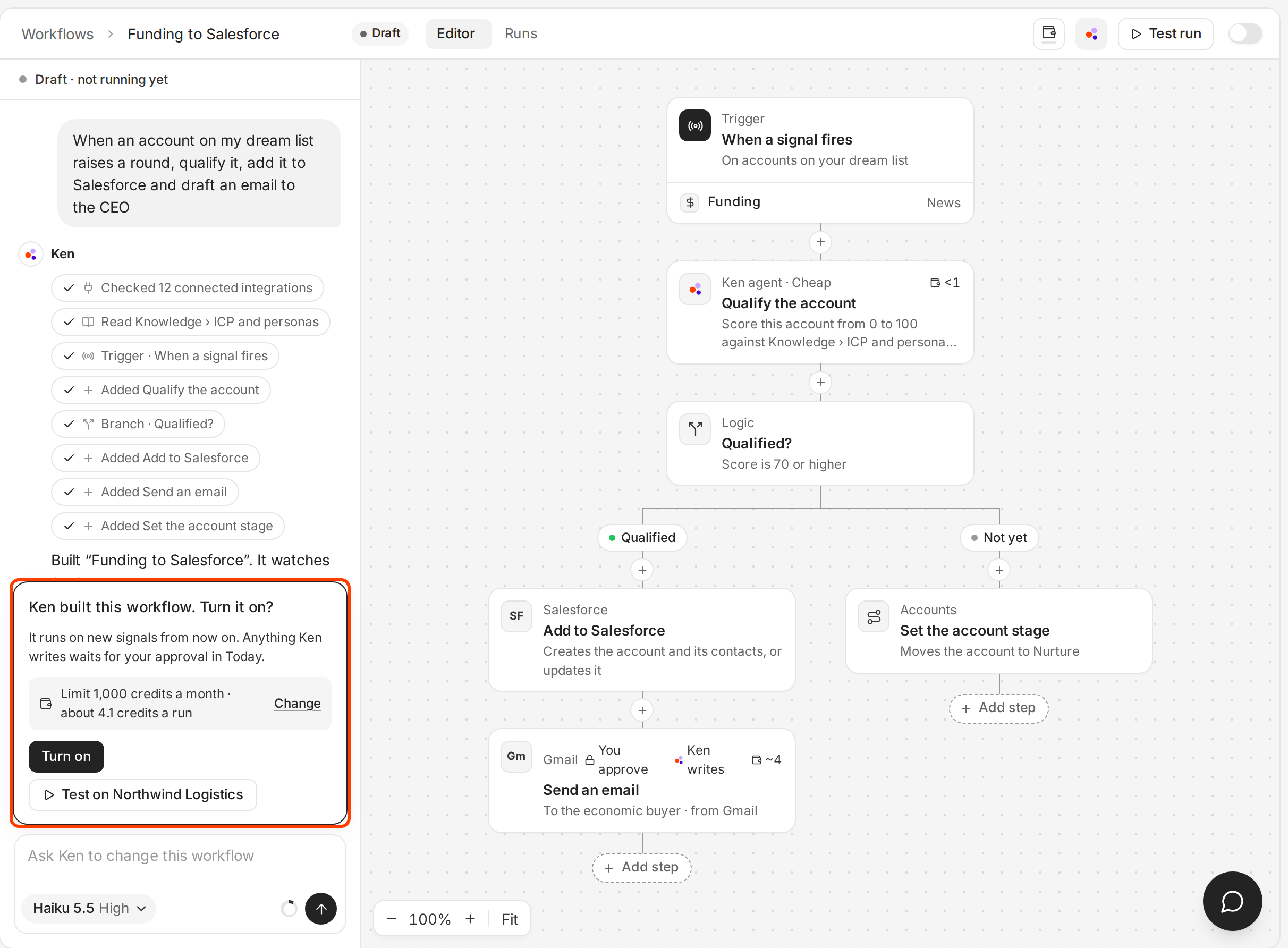The image size is (1288, 948).
Task: Click the Accounts stage icon
Action: click(x=873, y=616)
